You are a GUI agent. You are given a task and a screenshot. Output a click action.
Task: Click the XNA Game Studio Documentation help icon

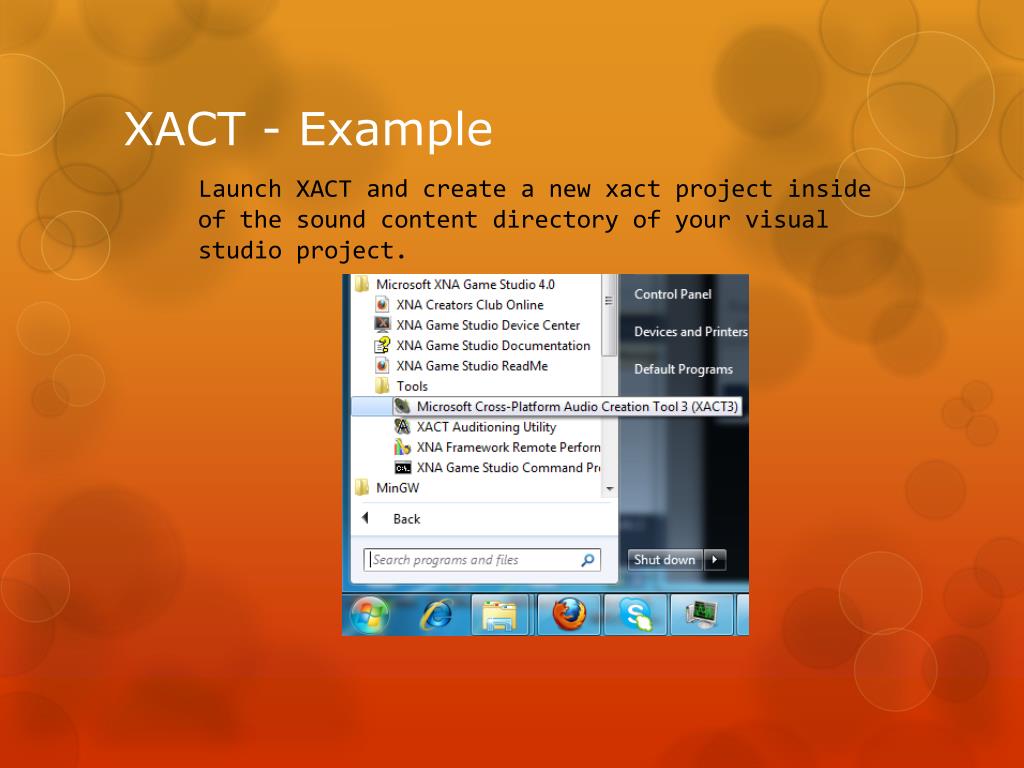[382, 345]
